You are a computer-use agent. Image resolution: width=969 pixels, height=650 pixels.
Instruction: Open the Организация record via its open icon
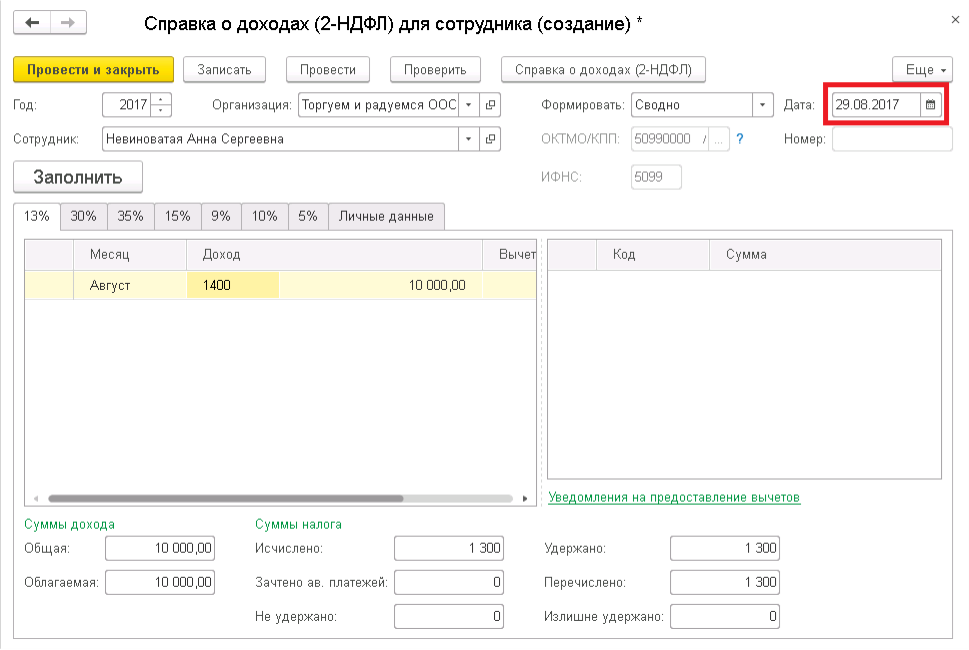[x=490, y=104]
